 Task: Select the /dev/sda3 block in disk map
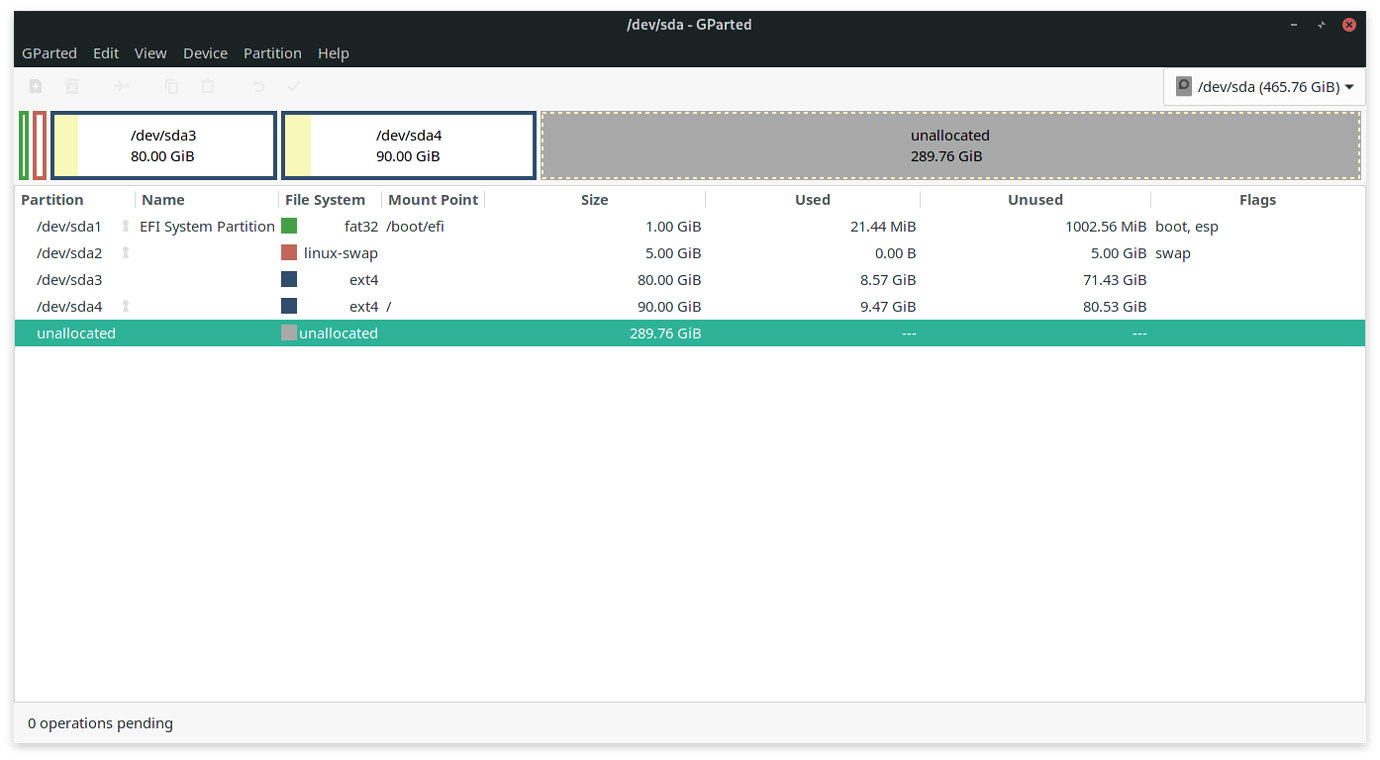(x=164, y=146)
